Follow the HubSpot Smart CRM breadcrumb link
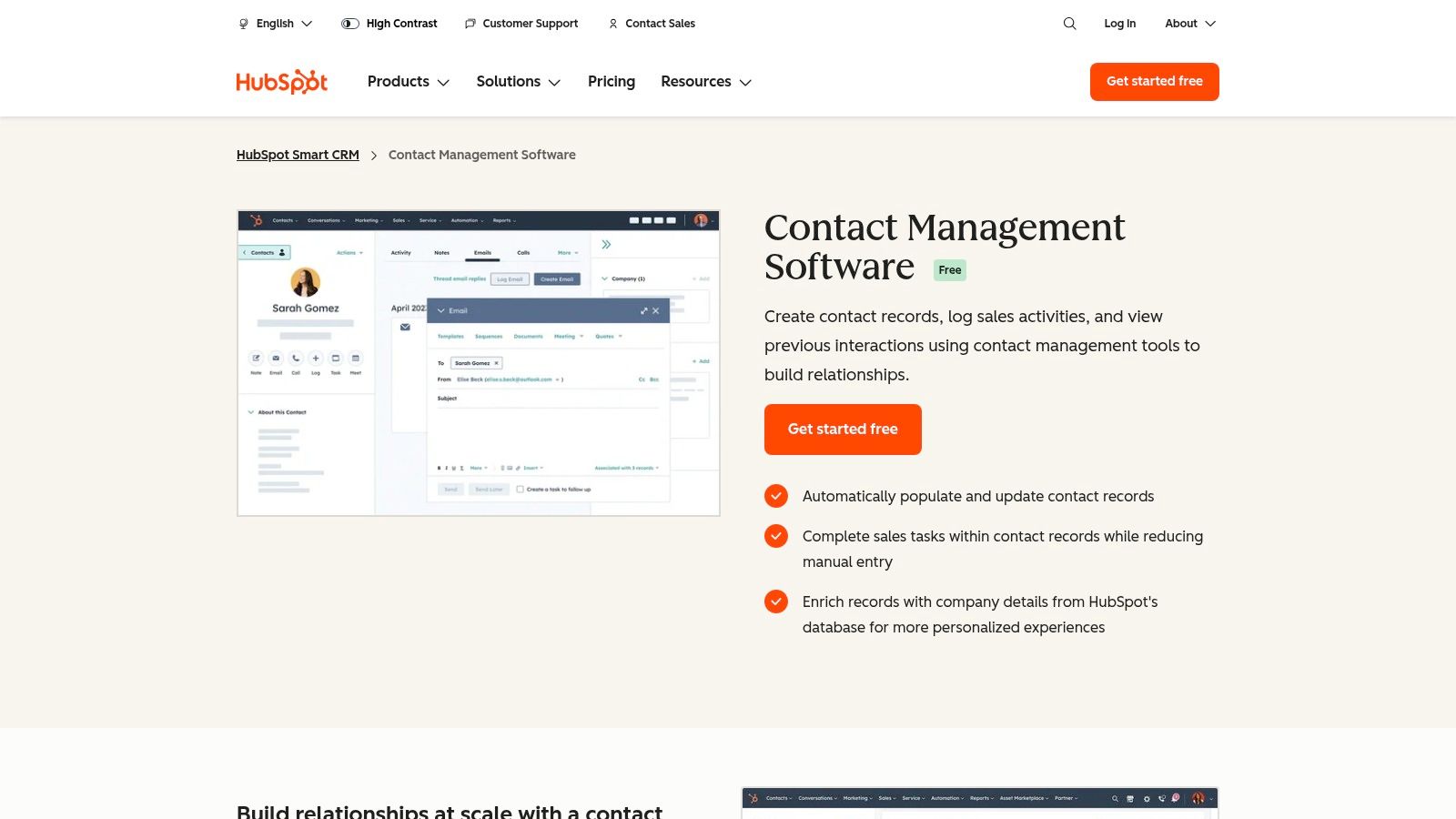1456x819 pixels. coord(298,155)
